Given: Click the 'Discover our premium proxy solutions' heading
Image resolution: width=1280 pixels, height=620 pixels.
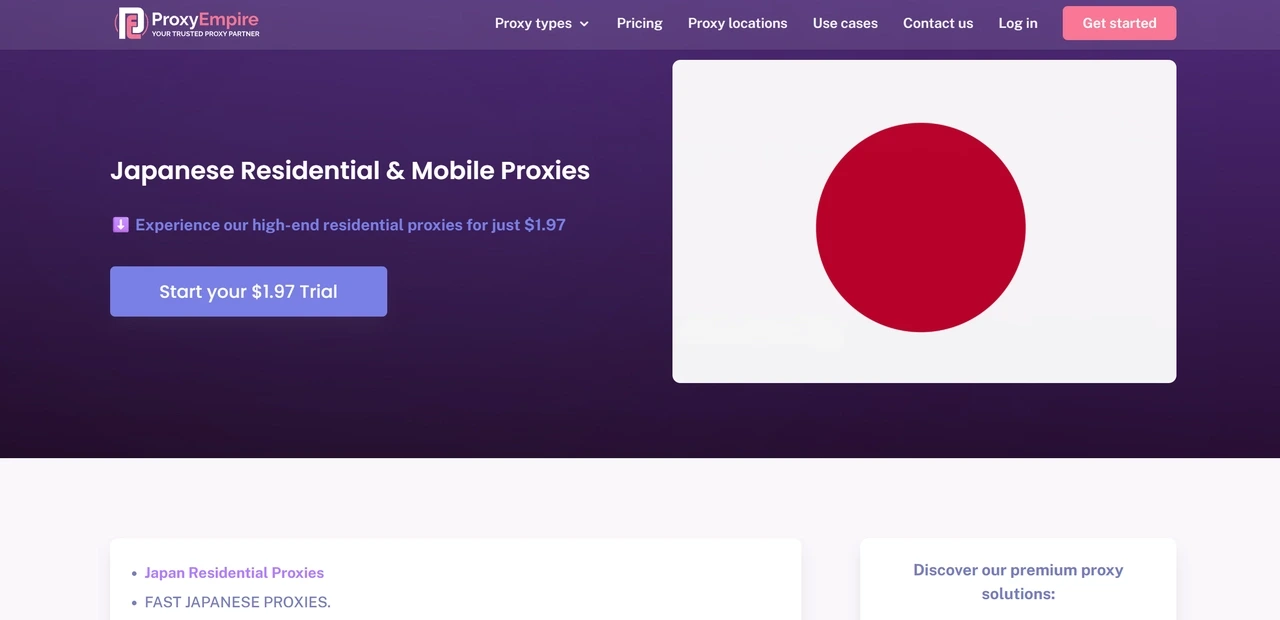Looking at the screenshot, I should point(1017,581).
